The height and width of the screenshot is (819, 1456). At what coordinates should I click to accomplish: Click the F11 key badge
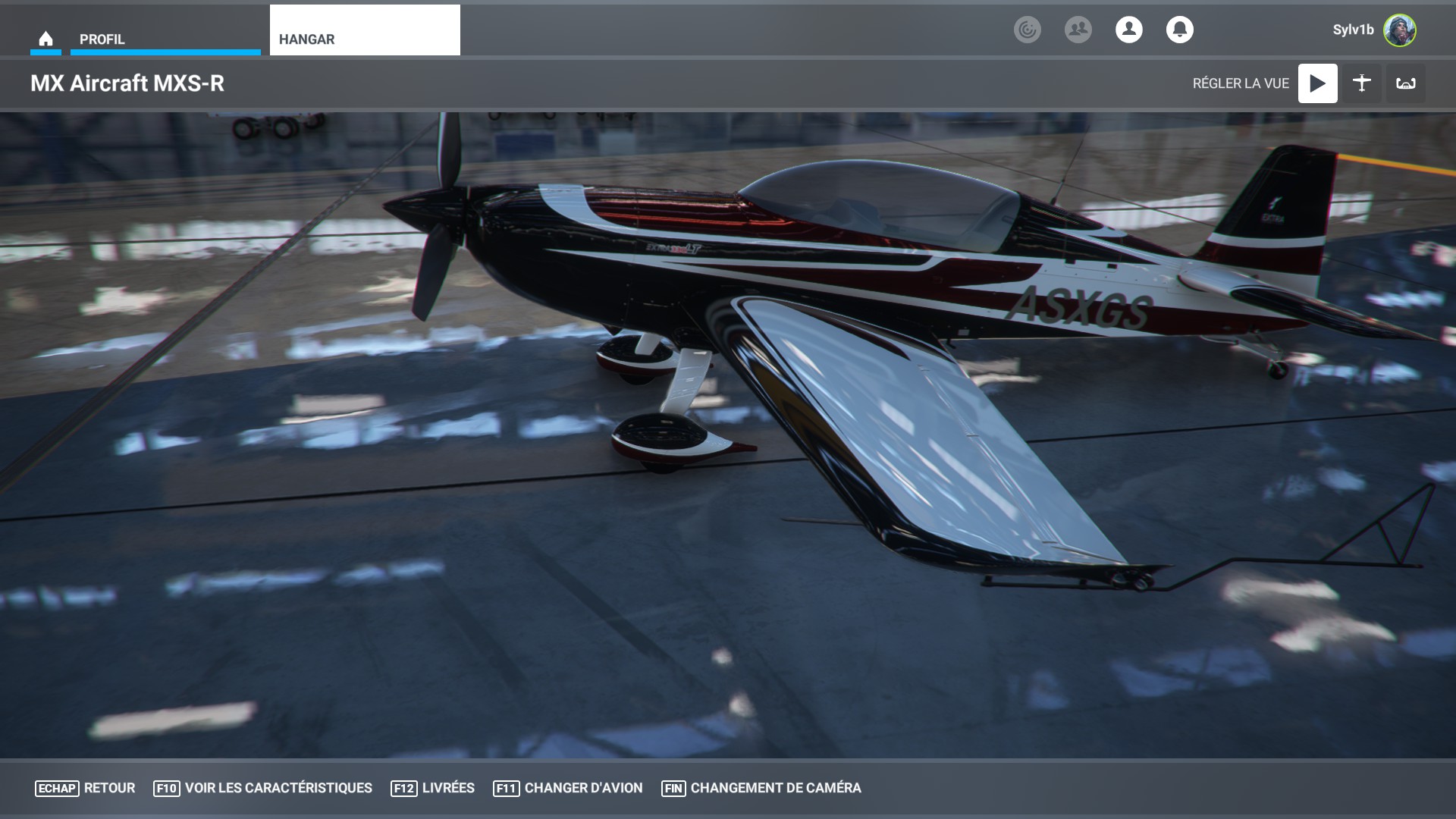pos(506,789)
